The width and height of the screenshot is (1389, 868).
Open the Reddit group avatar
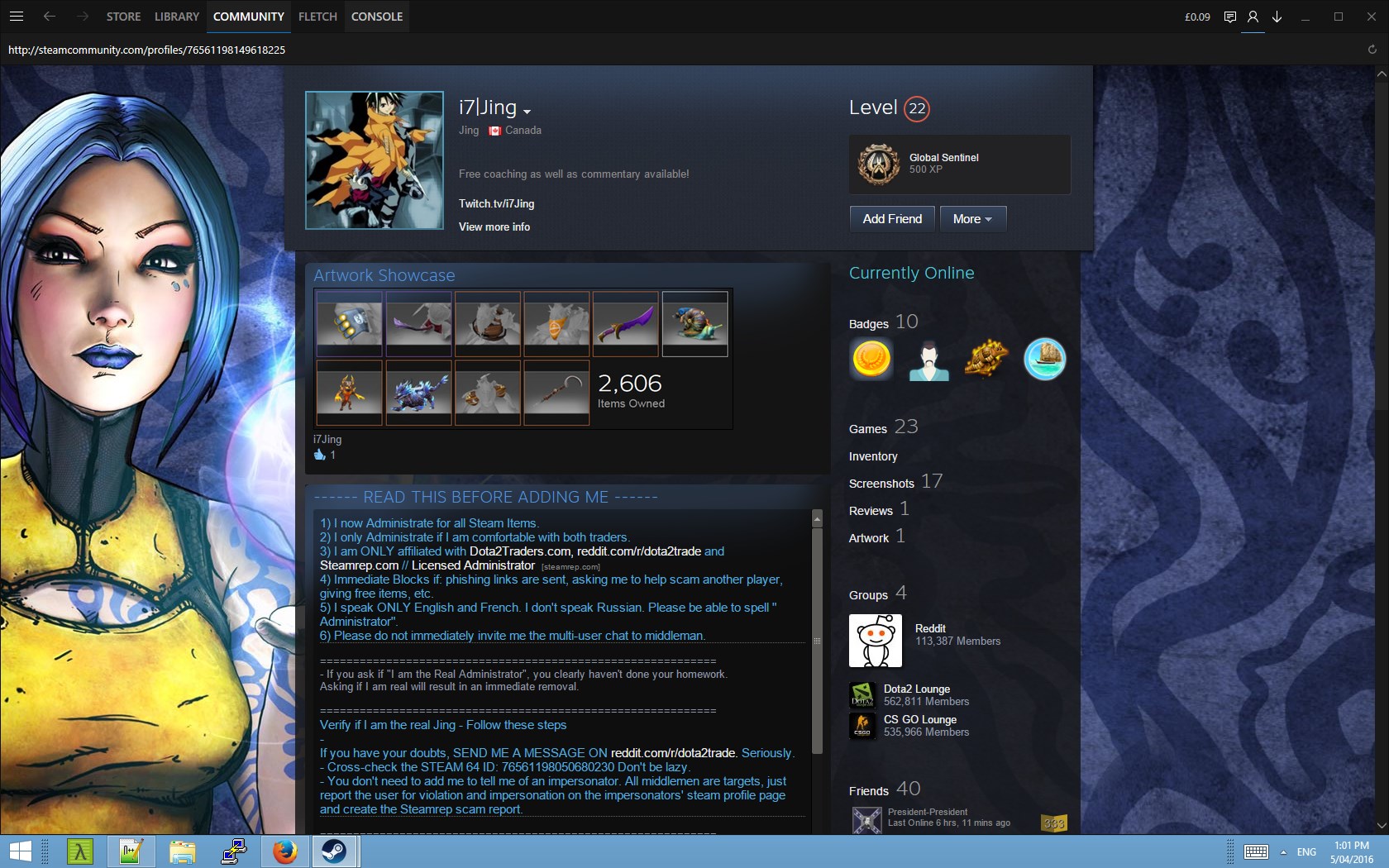pos(875,641)
